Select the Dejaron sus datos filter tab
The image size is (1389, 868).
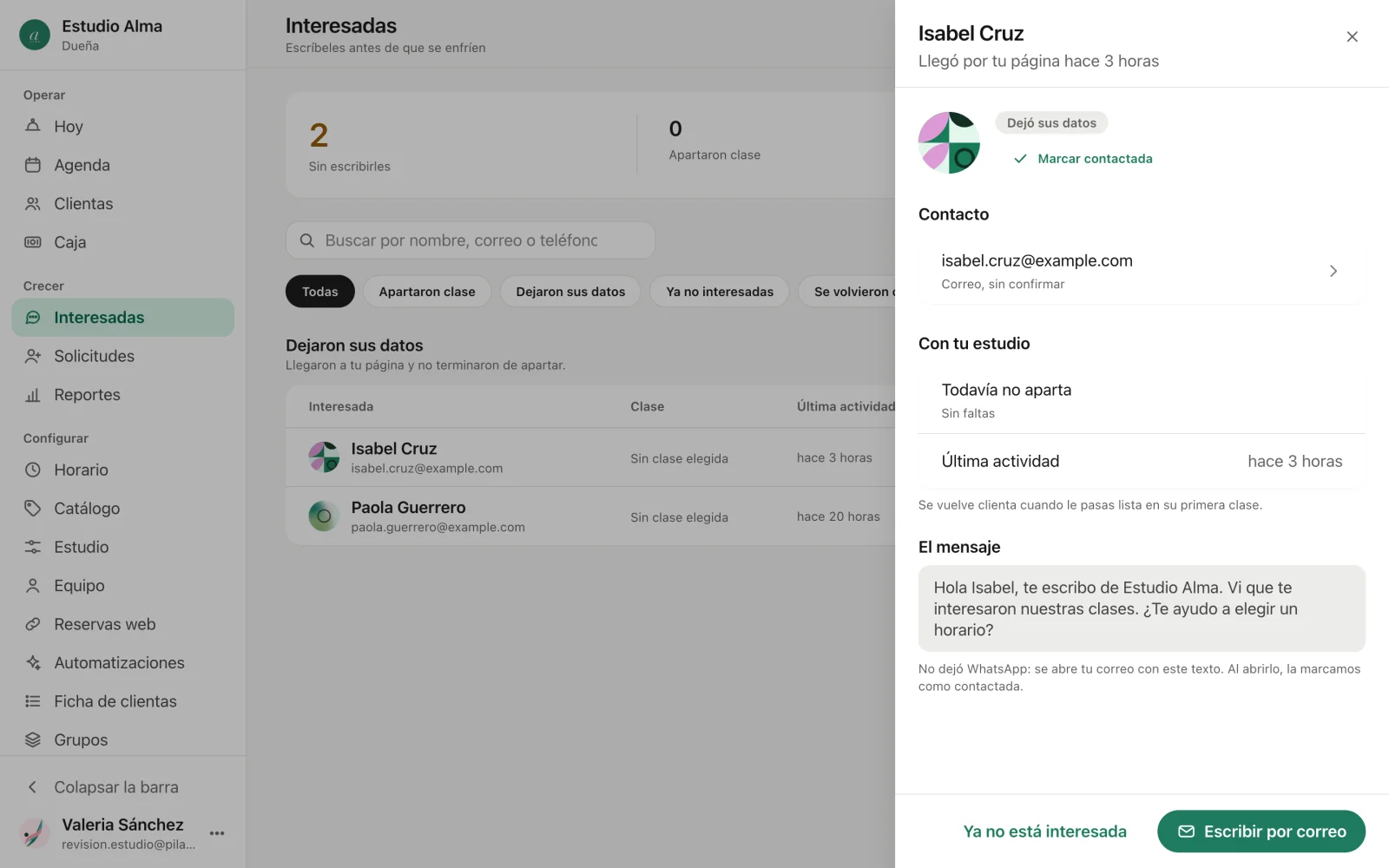(x=570, y=292)
